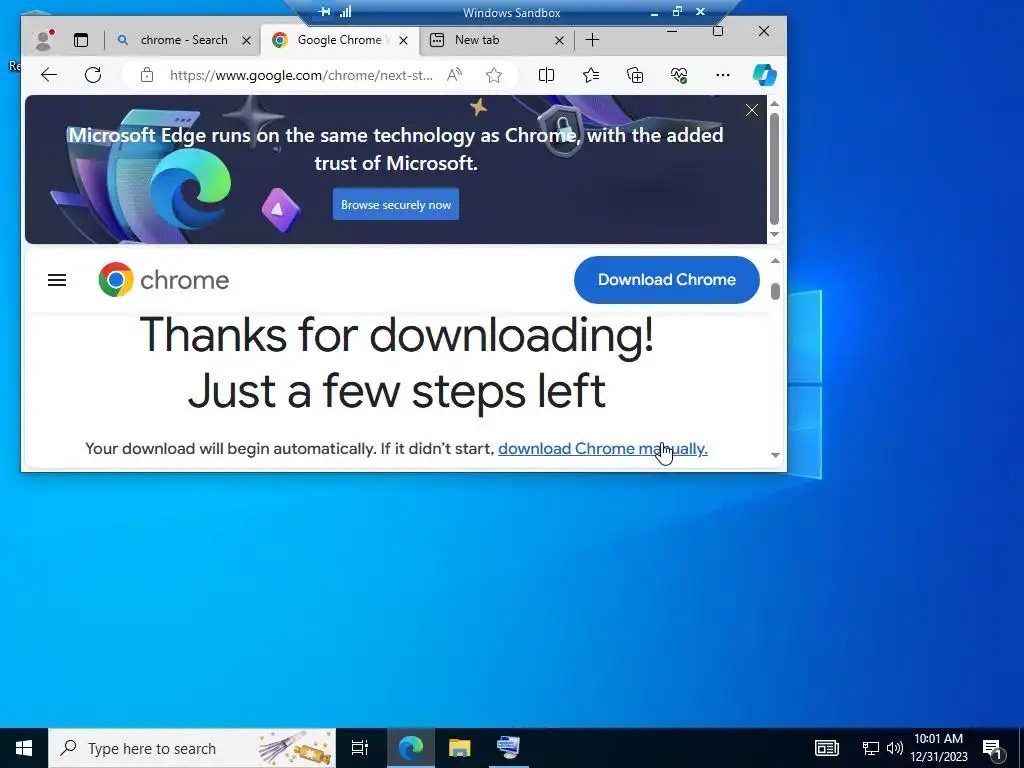Click the banner frame scrollbar thumb
The image size is (1024, 768).
[775, 169]
